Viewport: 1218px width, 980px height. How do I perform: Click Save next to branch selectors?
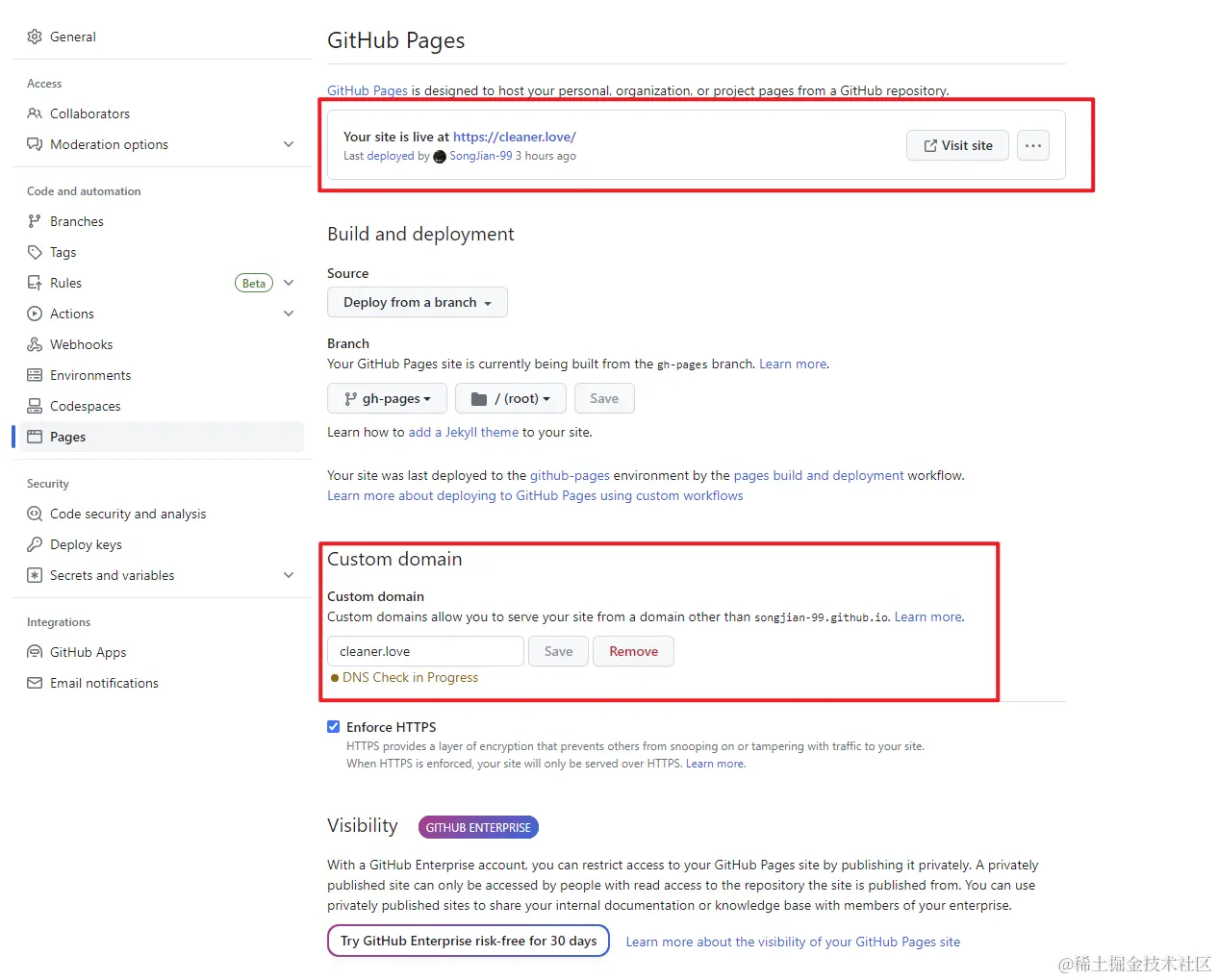604,398
